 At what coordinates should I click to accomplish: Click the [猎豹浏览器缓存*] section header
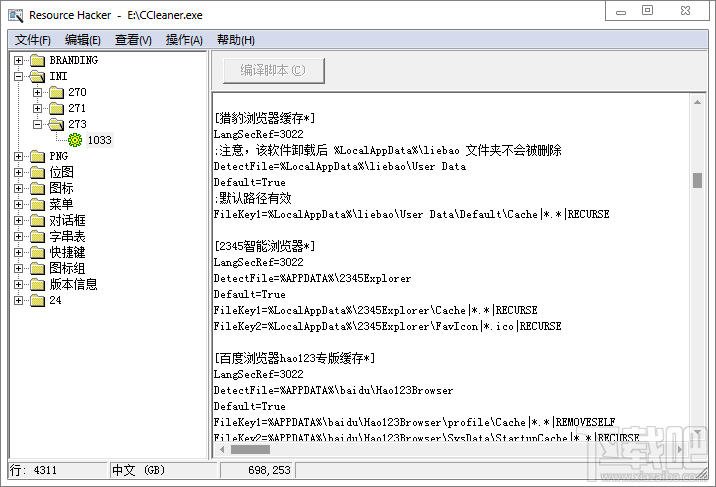point(264,118)
